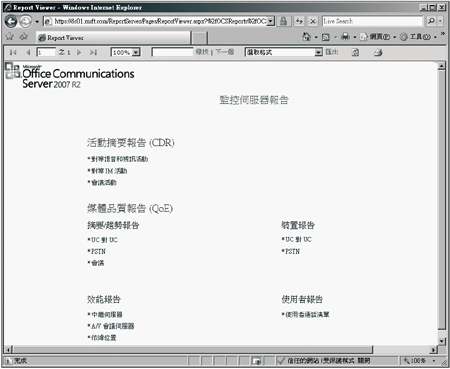Go to next report page

pos(79,52)
